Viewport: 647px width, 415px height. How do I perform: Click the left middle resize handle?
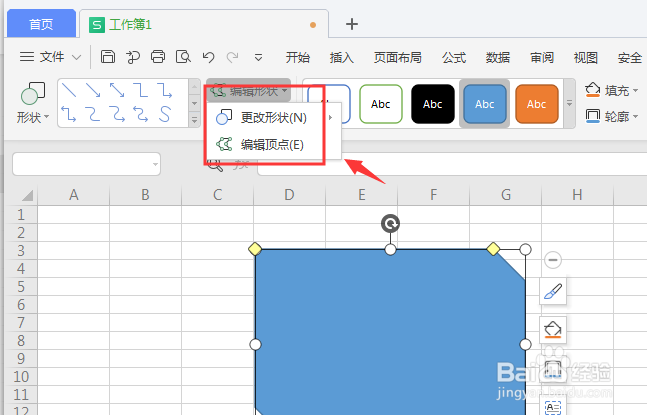click(x=255, y=344)
